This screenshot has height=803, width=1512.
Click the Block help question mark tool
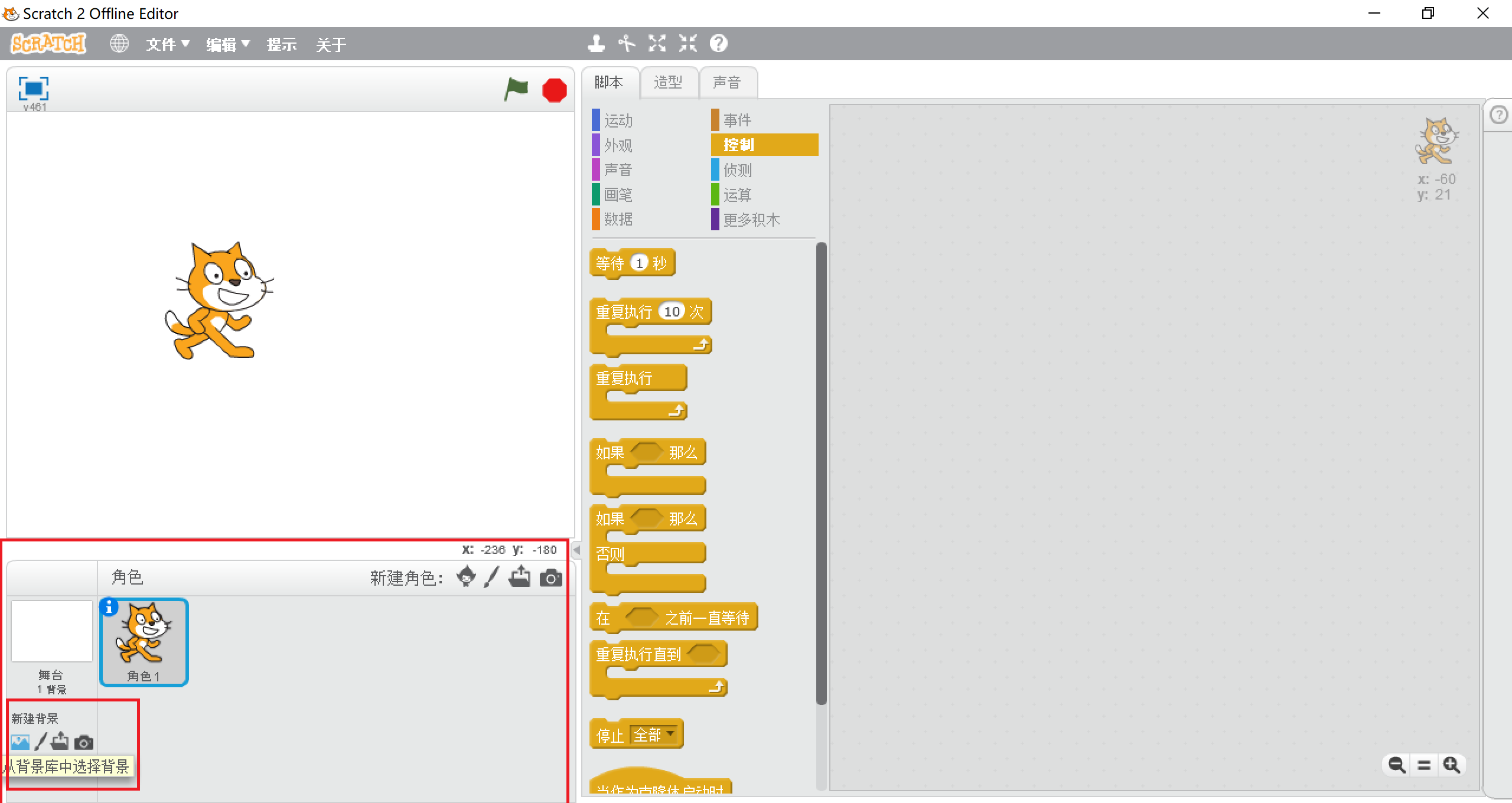[x=719, y=43]
